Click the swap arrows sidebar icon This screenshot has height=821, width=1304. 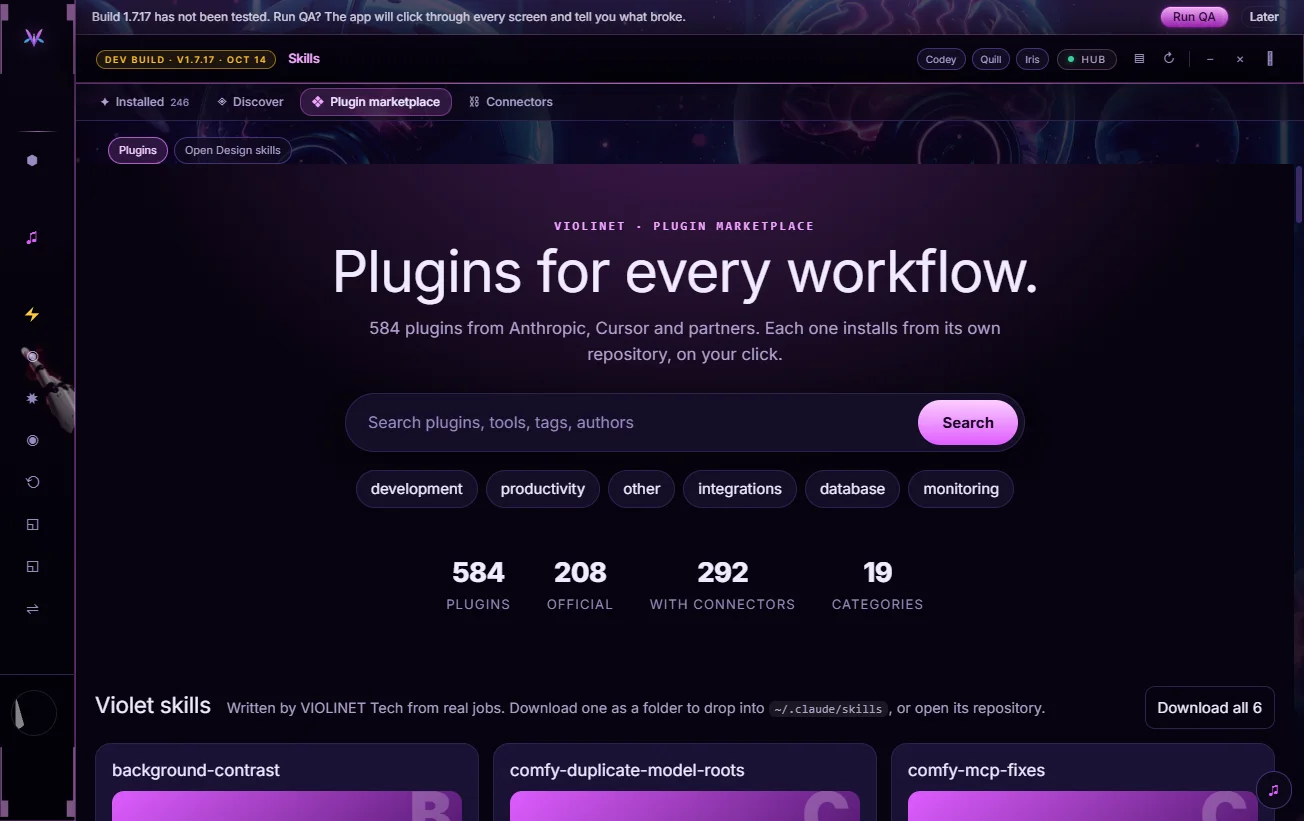[x=32, y=609]
